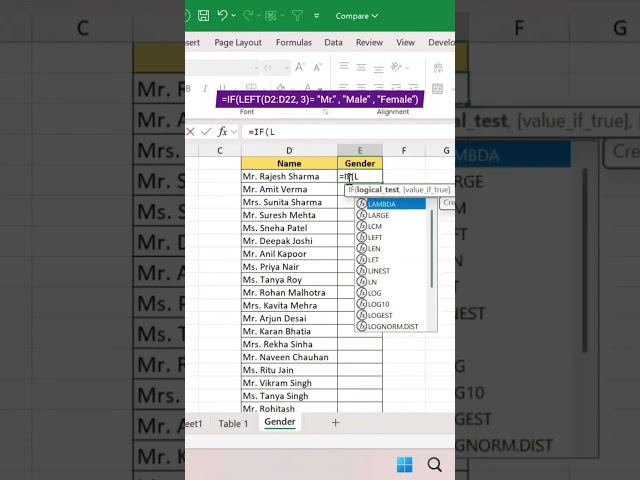
Task: Select column E header
Action: pos(360,151)
